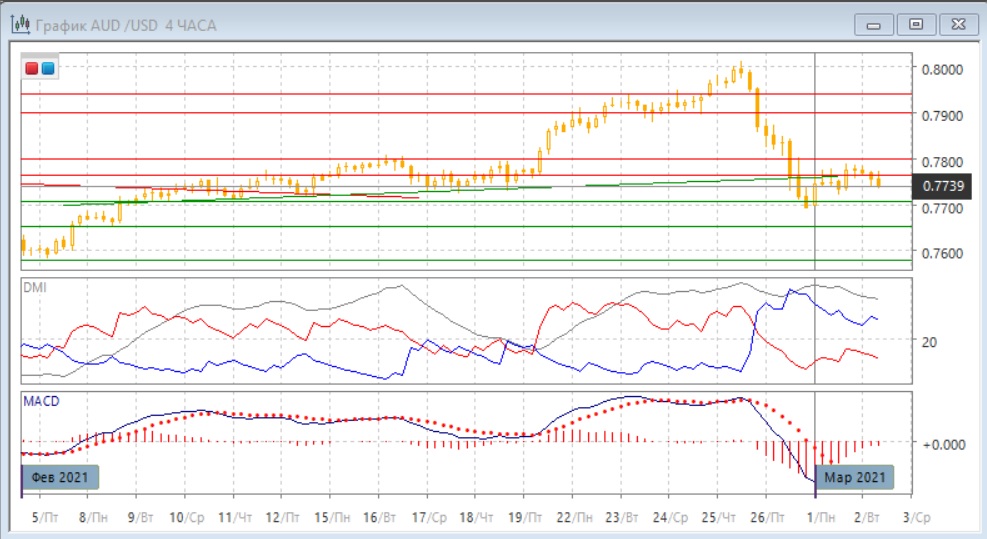Click the Мар 2021 month marker
This screenshot has width=987, height=539.
tap(854, 477)
